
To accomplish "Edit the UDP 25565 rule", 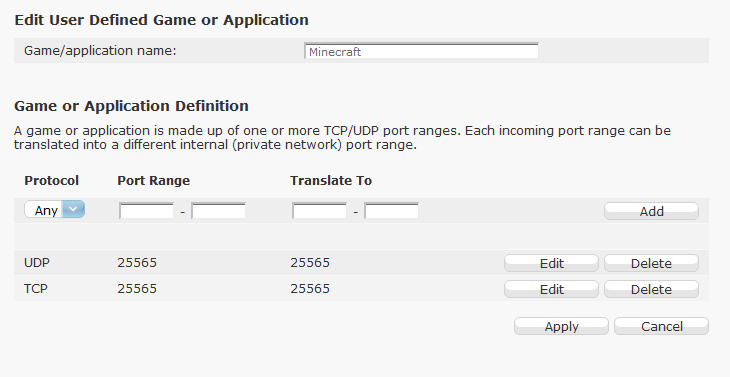I will [552, 263].
